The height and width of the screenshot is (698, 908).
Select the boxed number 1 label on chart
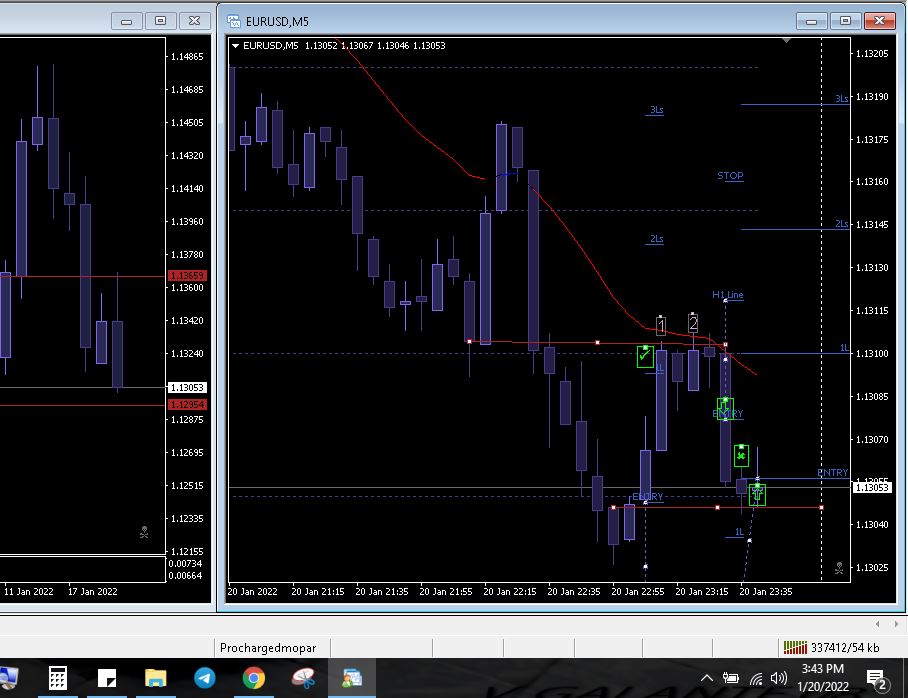point(661,326)
